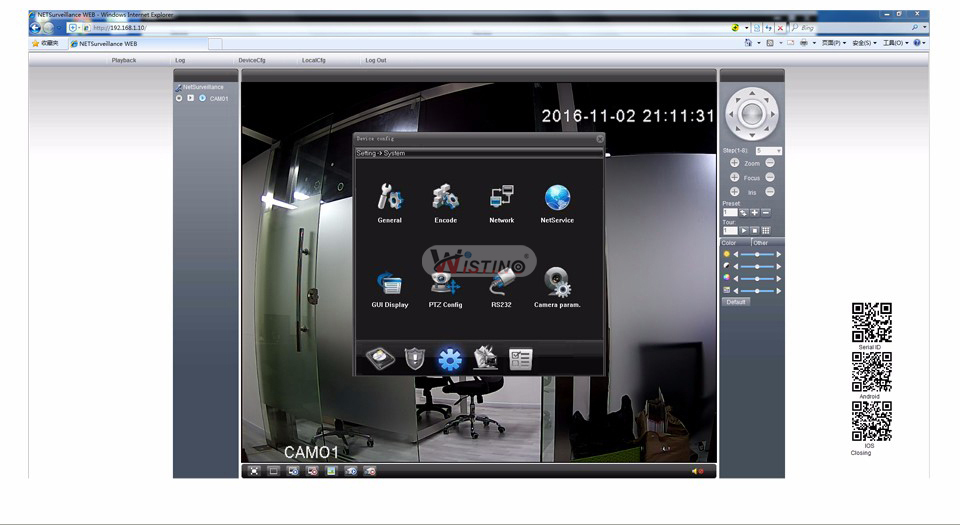Select CAM01 in the device tree

tap(219, 98)
